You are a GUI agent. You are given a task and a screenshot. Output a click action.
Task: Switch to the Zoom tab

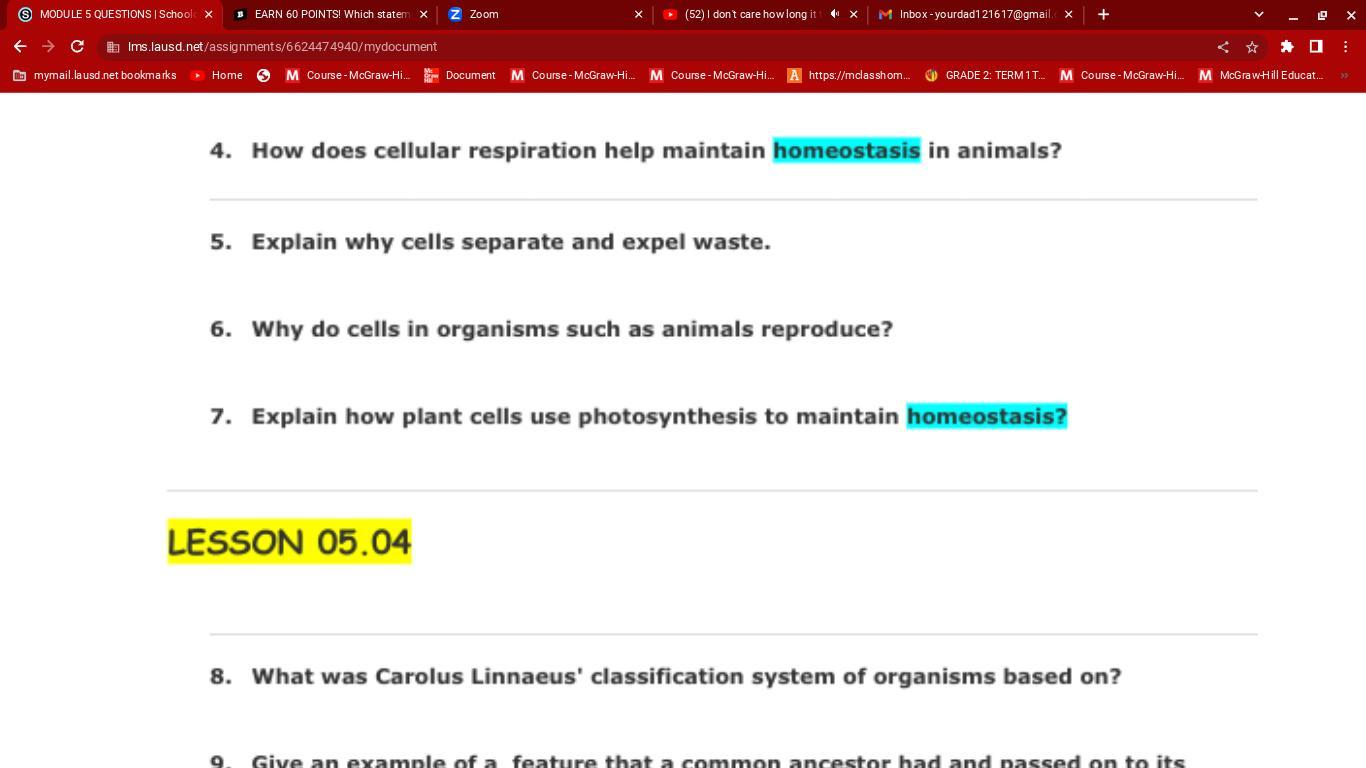coord(540,14)
